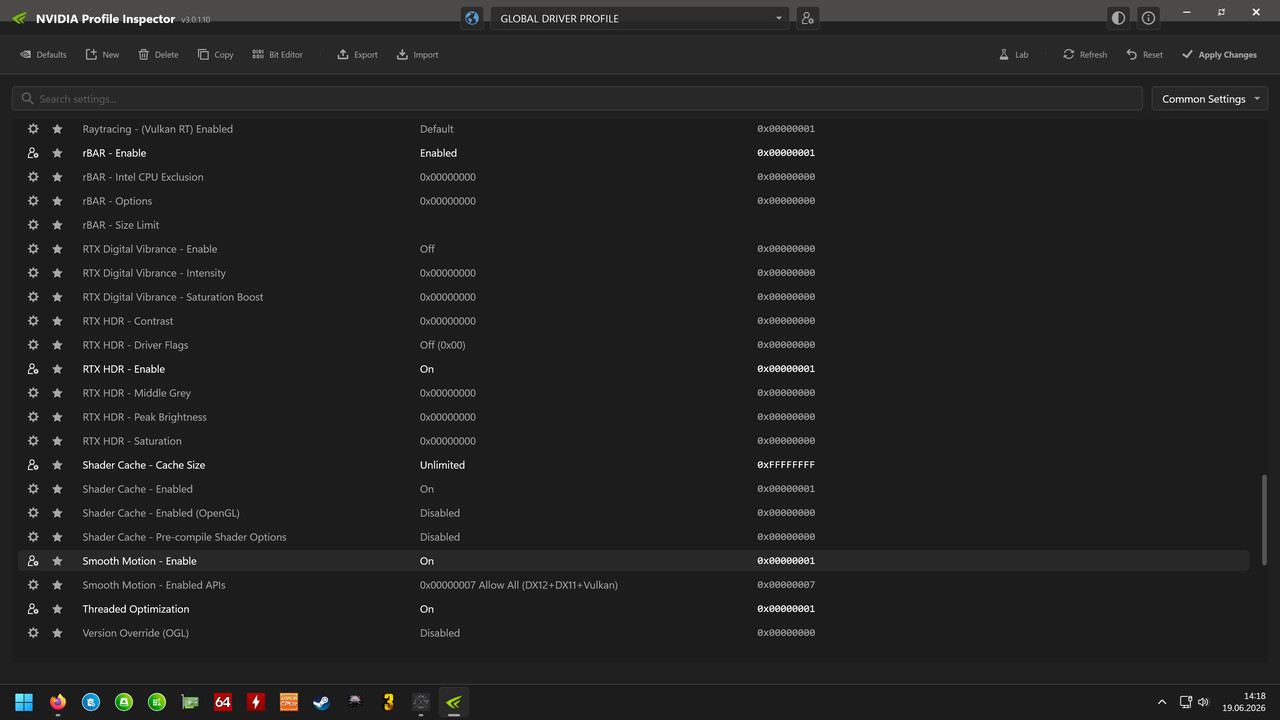Toggle favorite star for RTX HDR - Contrast
1280x720 pixels.
click(57, 321)
